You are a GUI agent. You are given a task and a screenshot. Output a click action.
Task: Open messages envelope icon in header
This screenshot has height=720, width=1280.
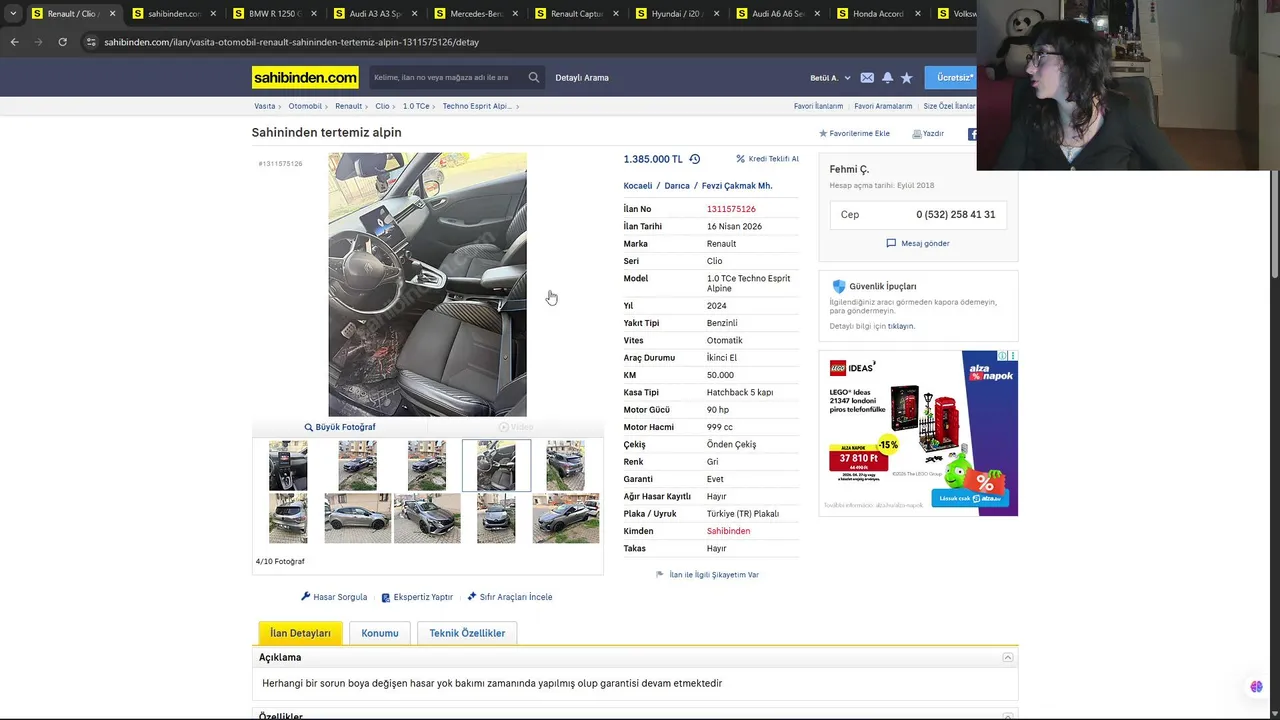(867, 78)
